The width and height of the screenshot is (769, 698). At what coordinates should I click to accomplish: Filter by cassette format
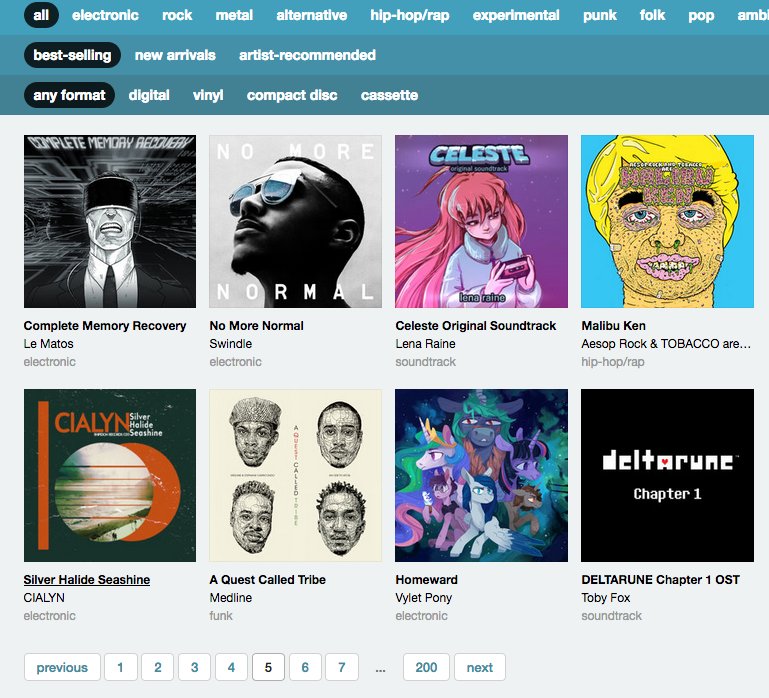389,95
